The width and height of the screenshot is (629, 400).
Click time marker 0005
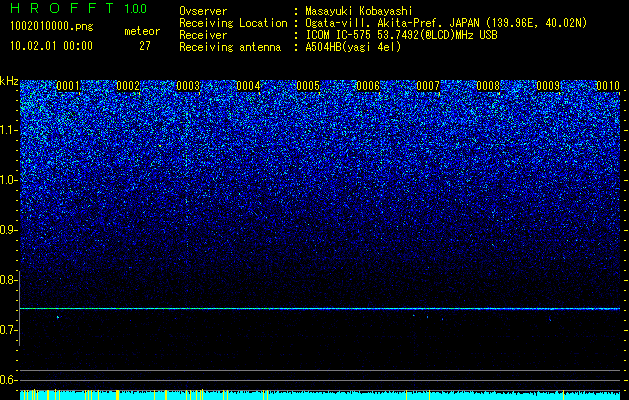pyautogui.click(x=308, y=86)
